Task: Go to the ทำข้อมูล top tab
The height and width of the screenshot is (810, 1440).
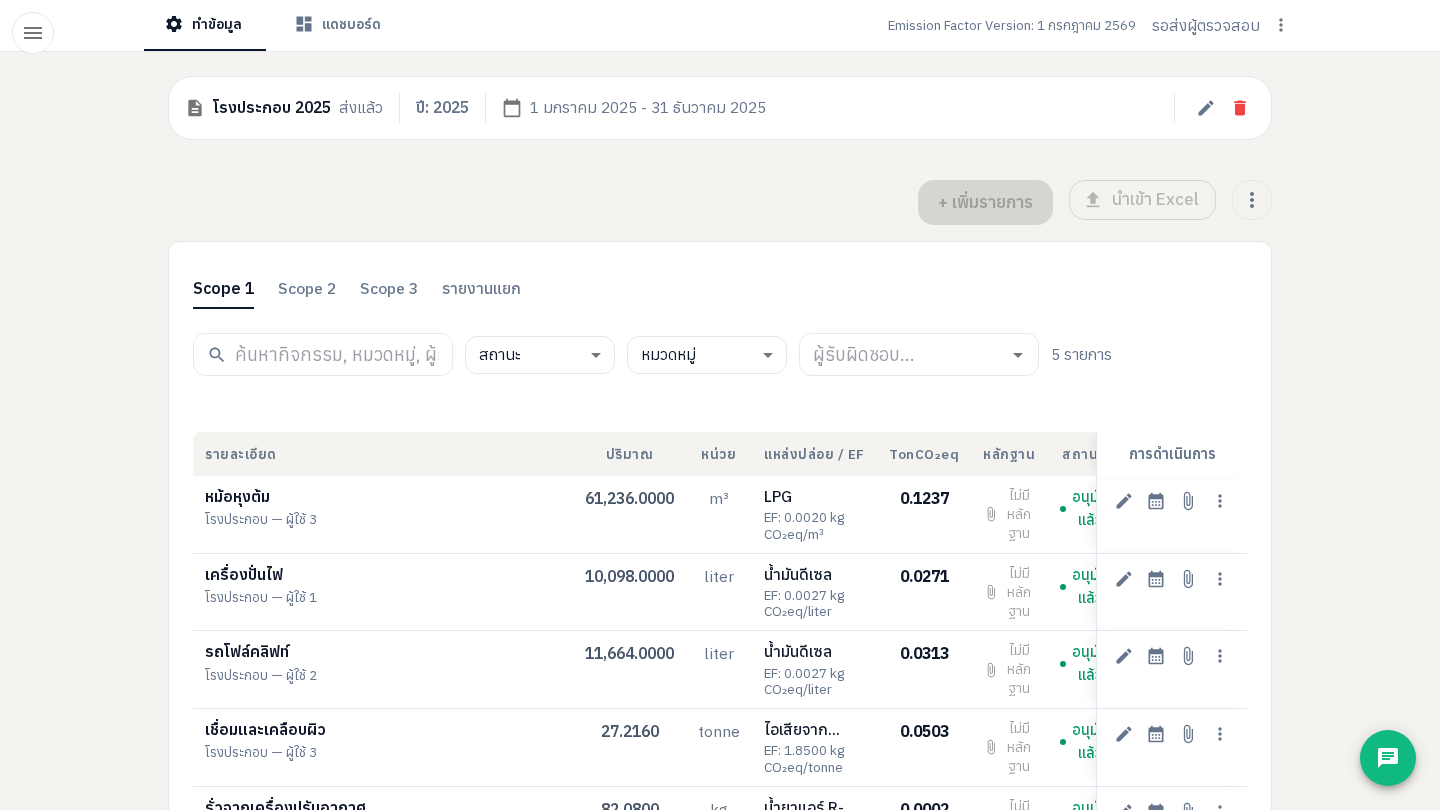Action: tap(205, 25)
